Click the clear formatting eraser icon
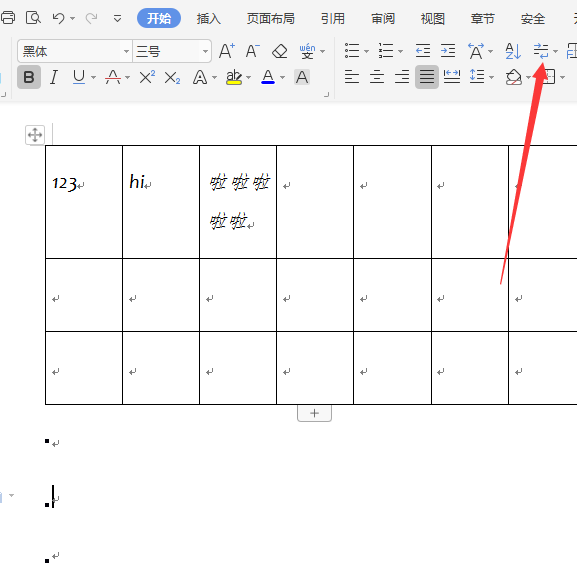Image resolution: width=577 pixels, height=571 pixels. click(x=280, y=51)
